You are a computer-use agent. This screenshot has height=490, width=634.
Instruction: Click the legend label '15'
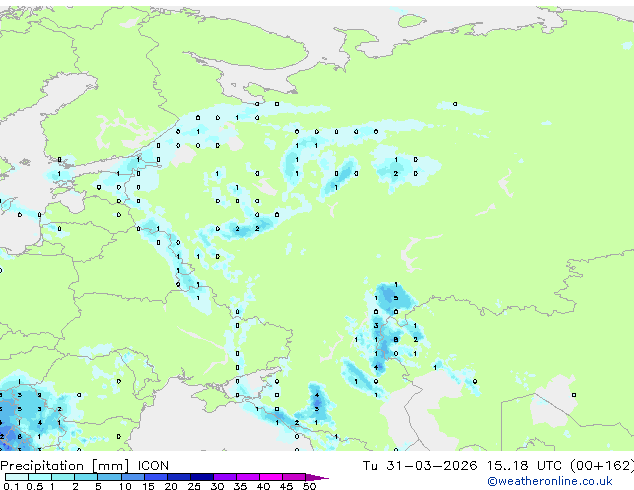click(148, 486)
